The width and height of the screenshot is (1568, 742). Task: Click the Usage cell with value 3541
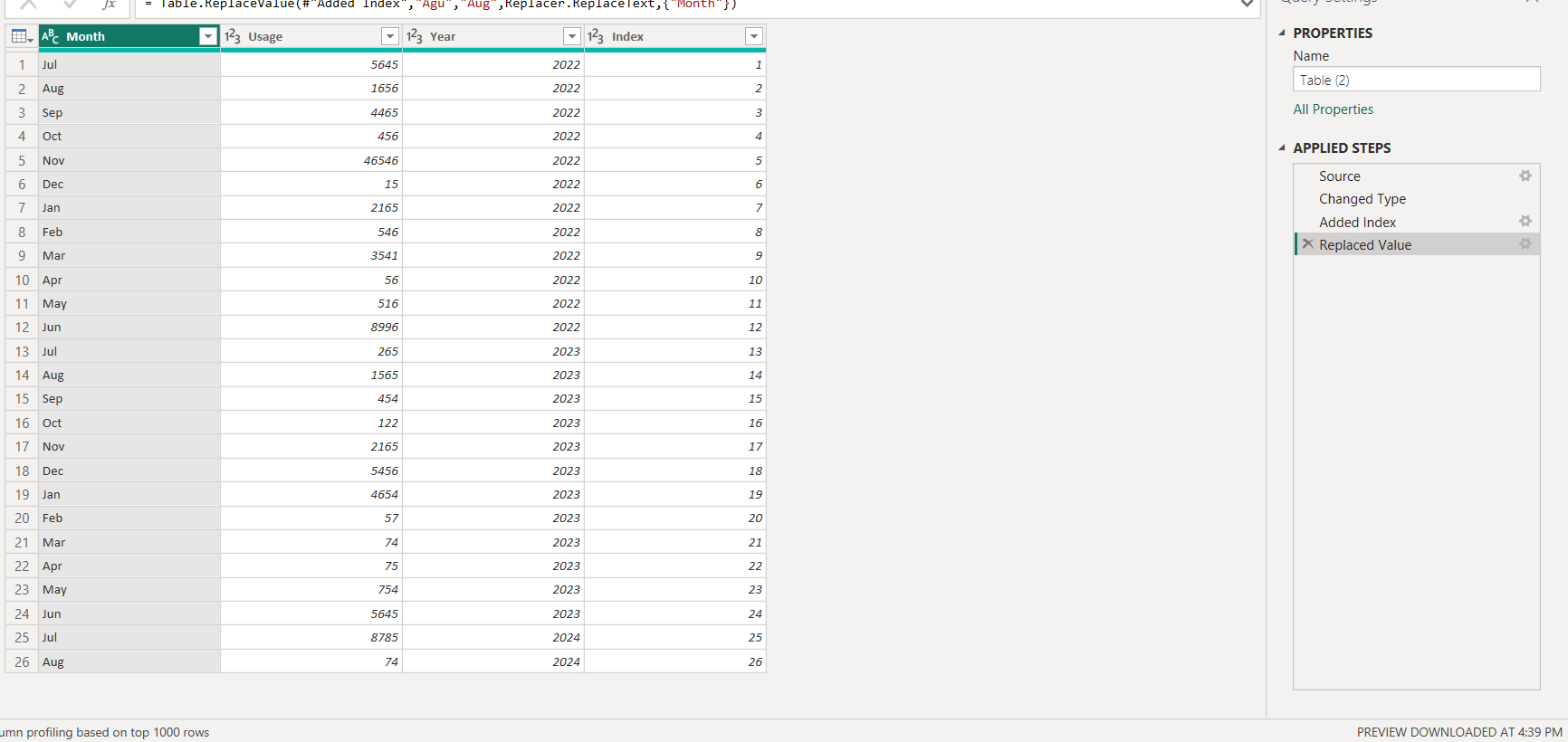click(311, 255)
